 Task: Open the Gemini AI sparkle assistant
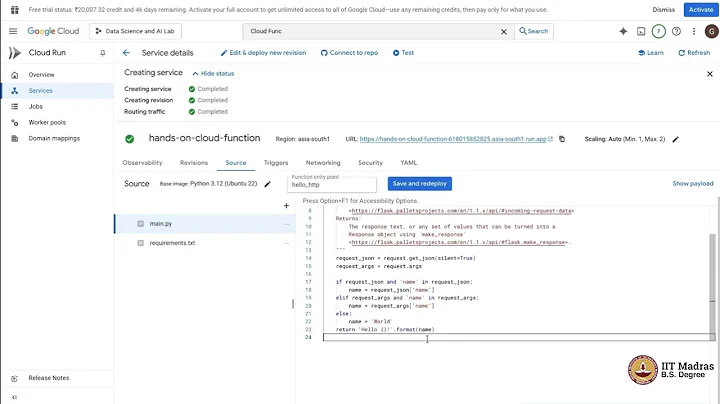[x=623, y=31]
